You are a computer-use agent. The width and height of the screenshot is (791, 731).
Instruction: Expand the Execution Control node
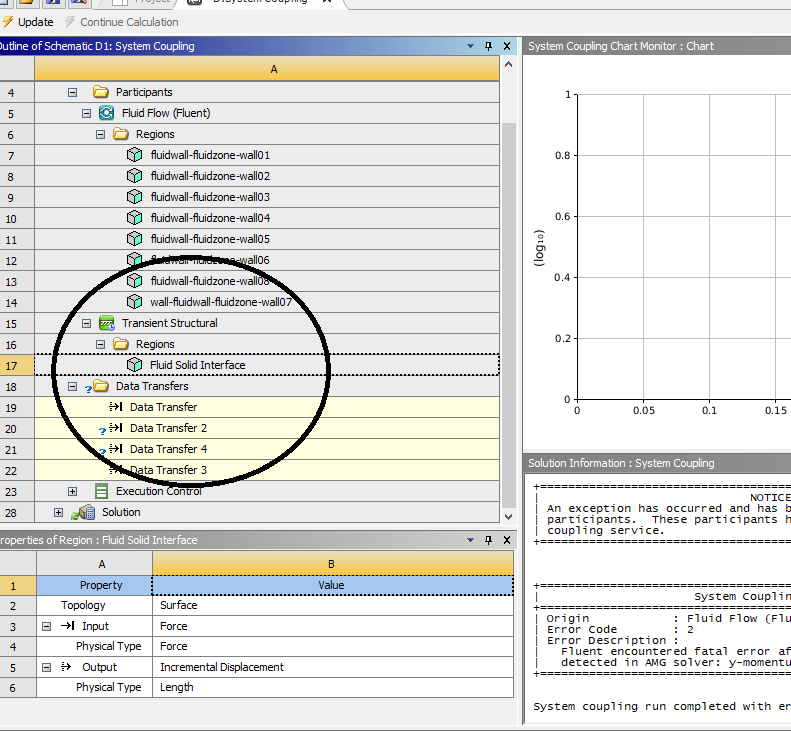(73, 491)
